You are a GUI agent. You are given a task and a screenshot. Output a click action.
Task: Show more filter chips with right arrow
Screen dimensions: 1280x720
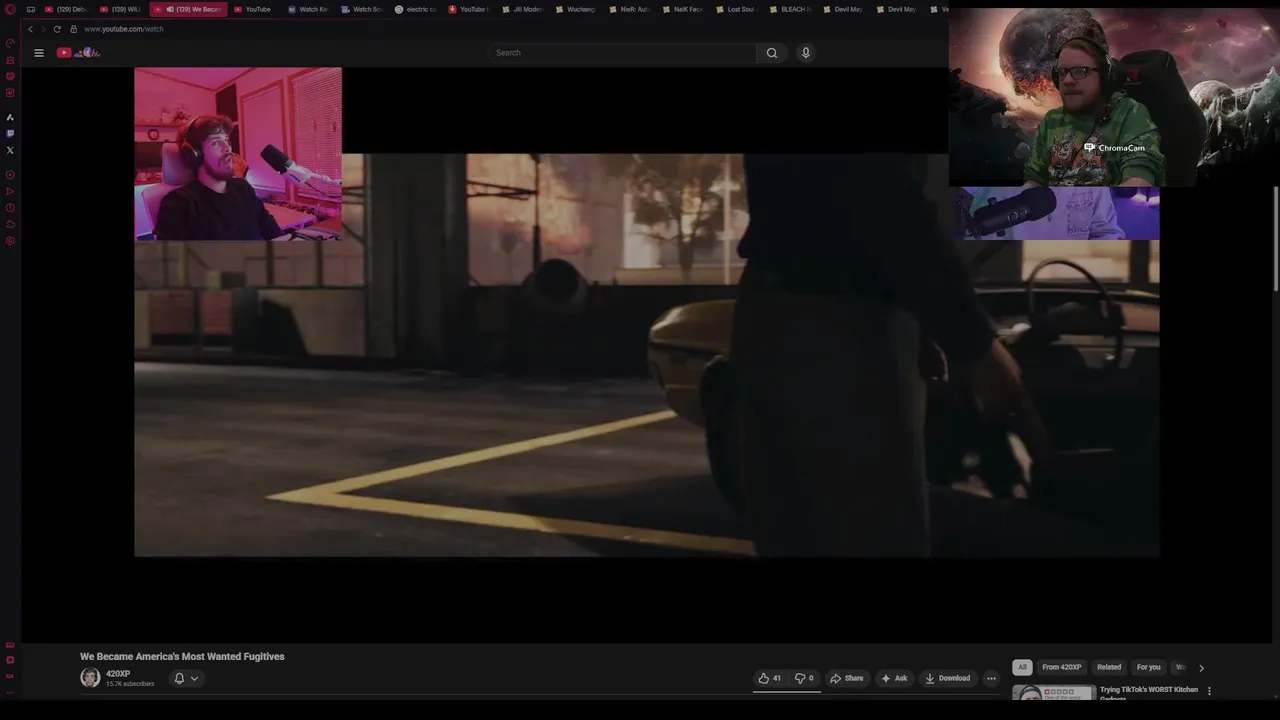pos(1201,668)
